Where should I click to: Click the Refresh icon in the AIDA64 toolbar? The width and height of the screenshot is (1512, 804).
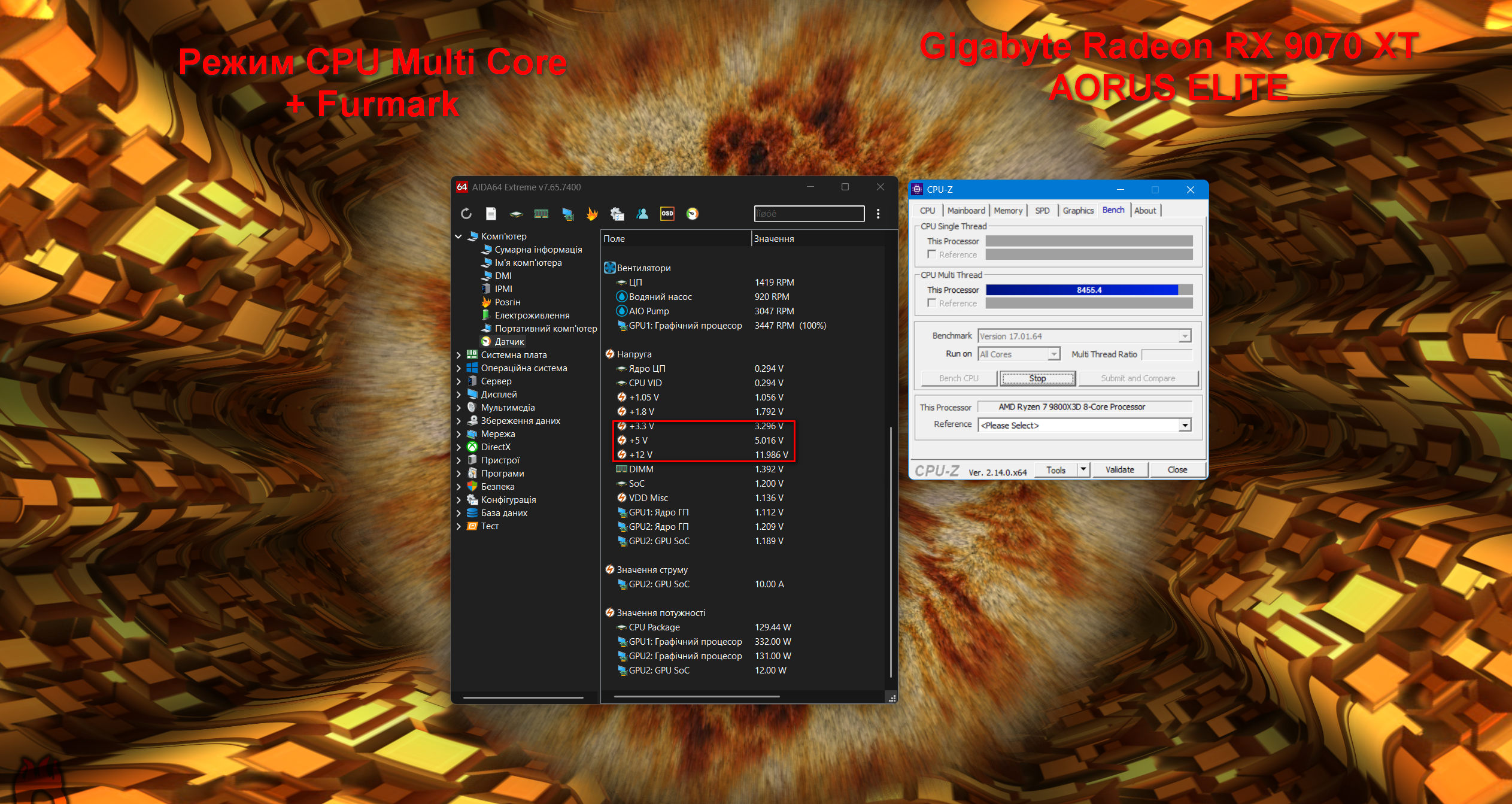[466, 214]
